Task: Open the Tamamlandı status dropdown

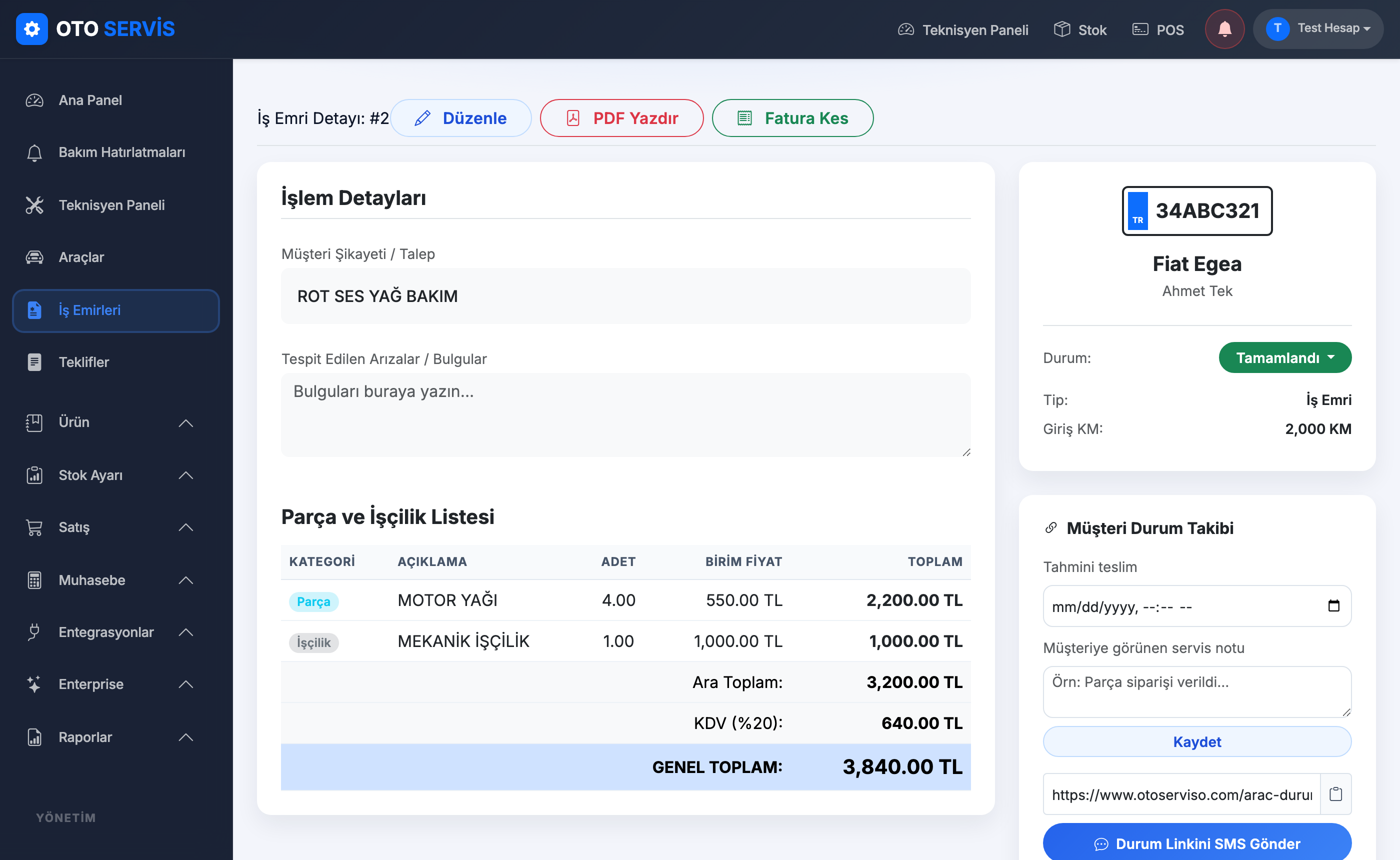Action: 1284,358
